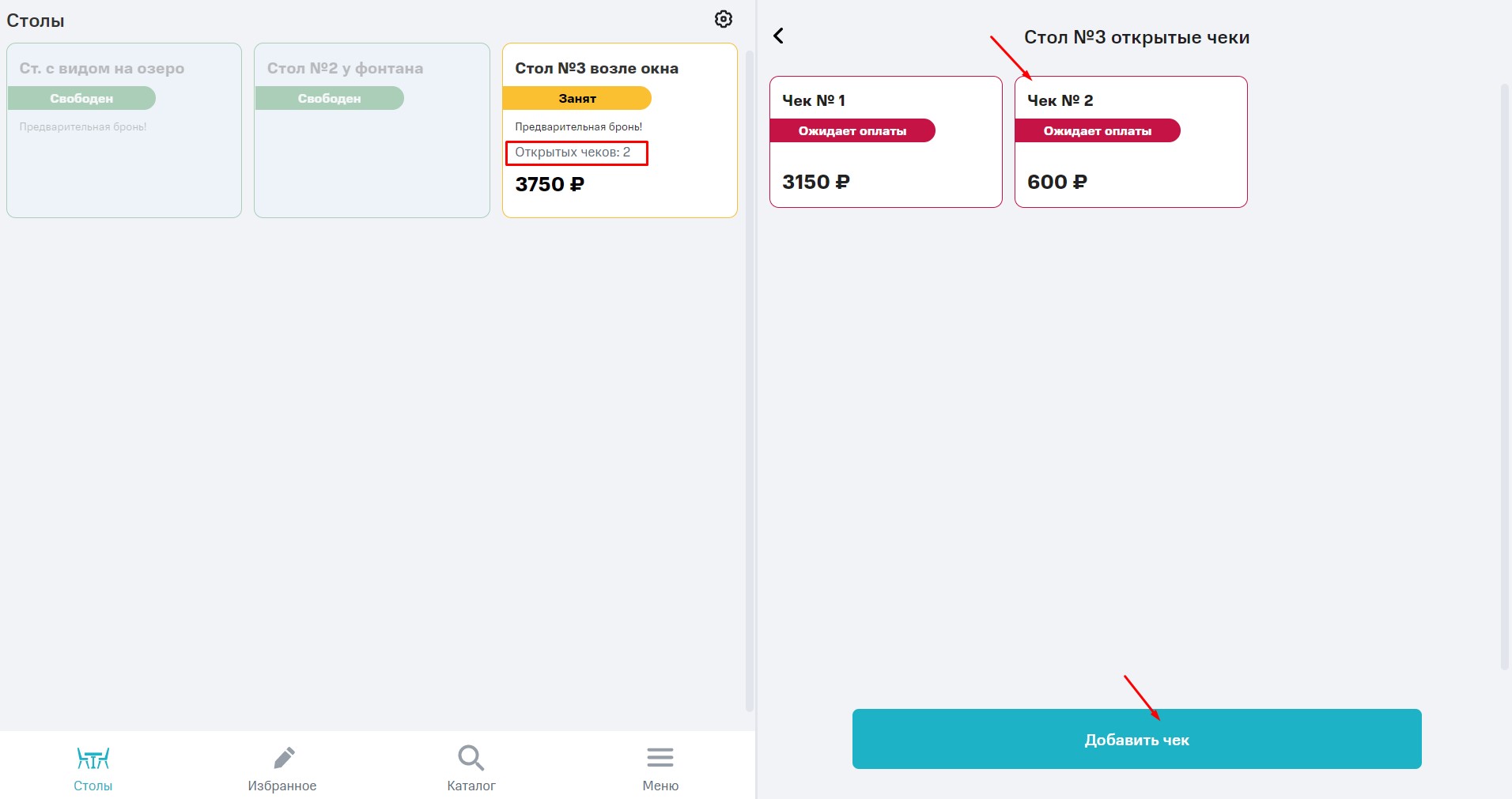Click the Добавить чек button
The image size is (1512, 799).
[1136, 739]
